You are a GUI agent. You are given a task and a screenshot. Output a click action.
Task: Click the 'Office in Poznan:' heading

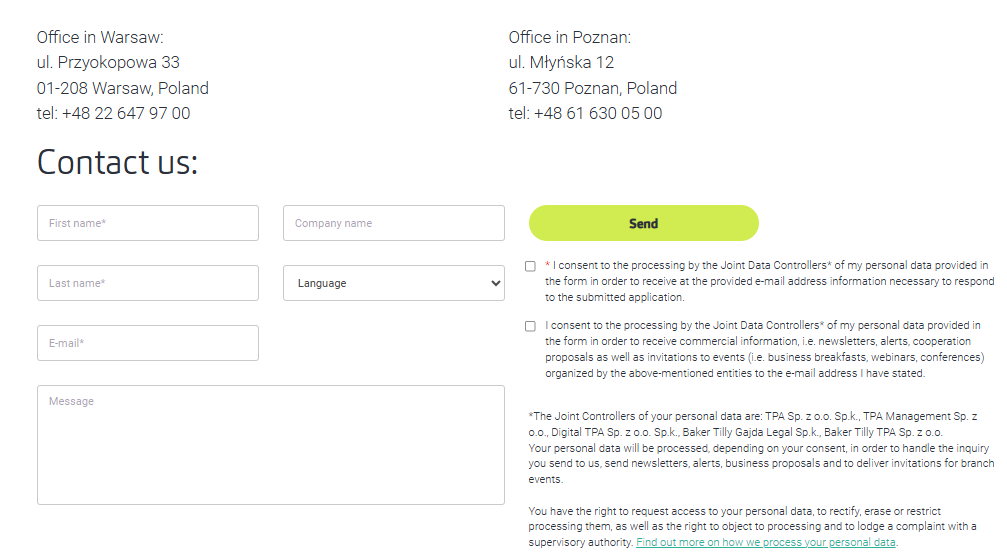pos(570,37)
